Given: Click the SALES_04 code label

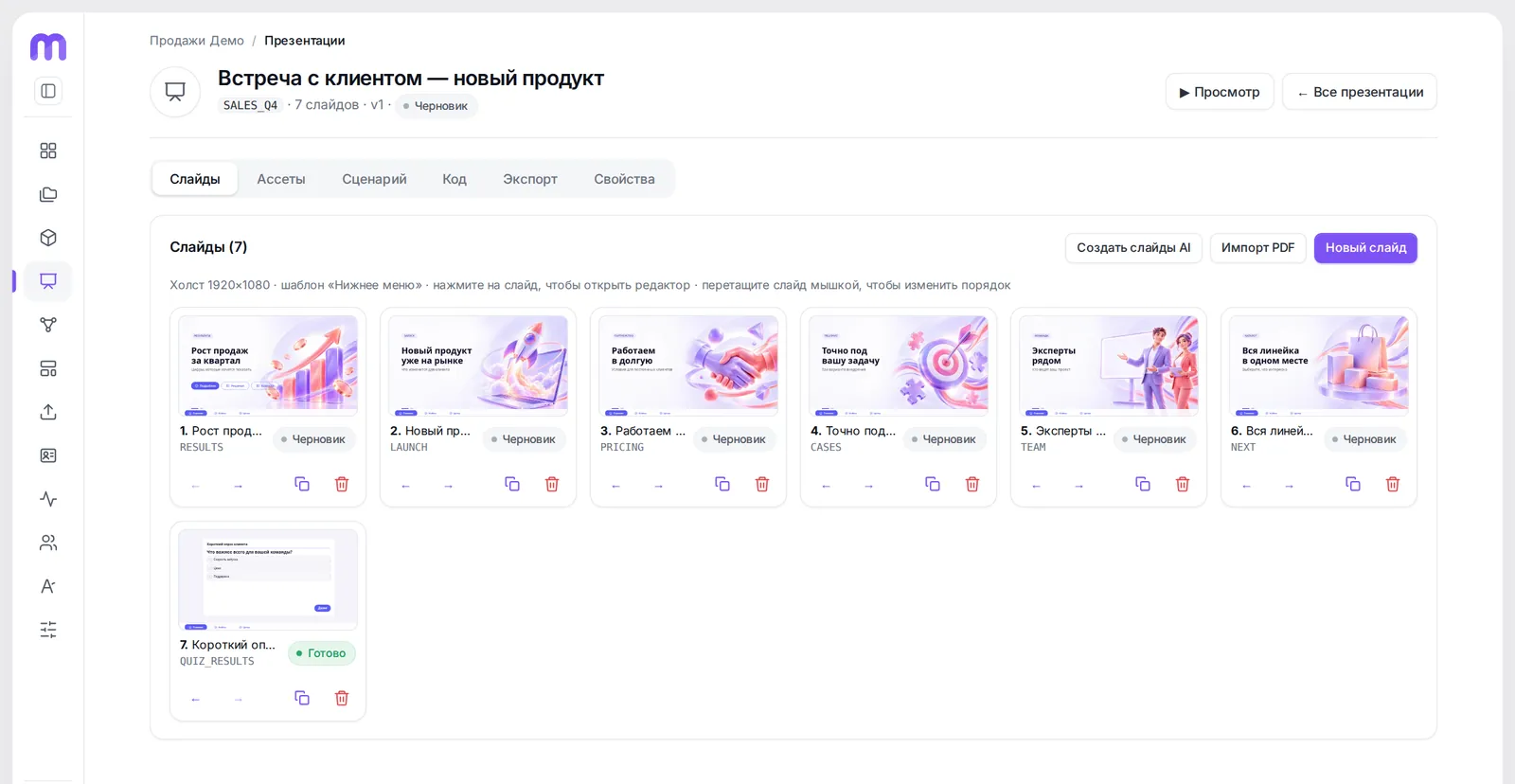Looking at the screenshot, I should (250, 105).
